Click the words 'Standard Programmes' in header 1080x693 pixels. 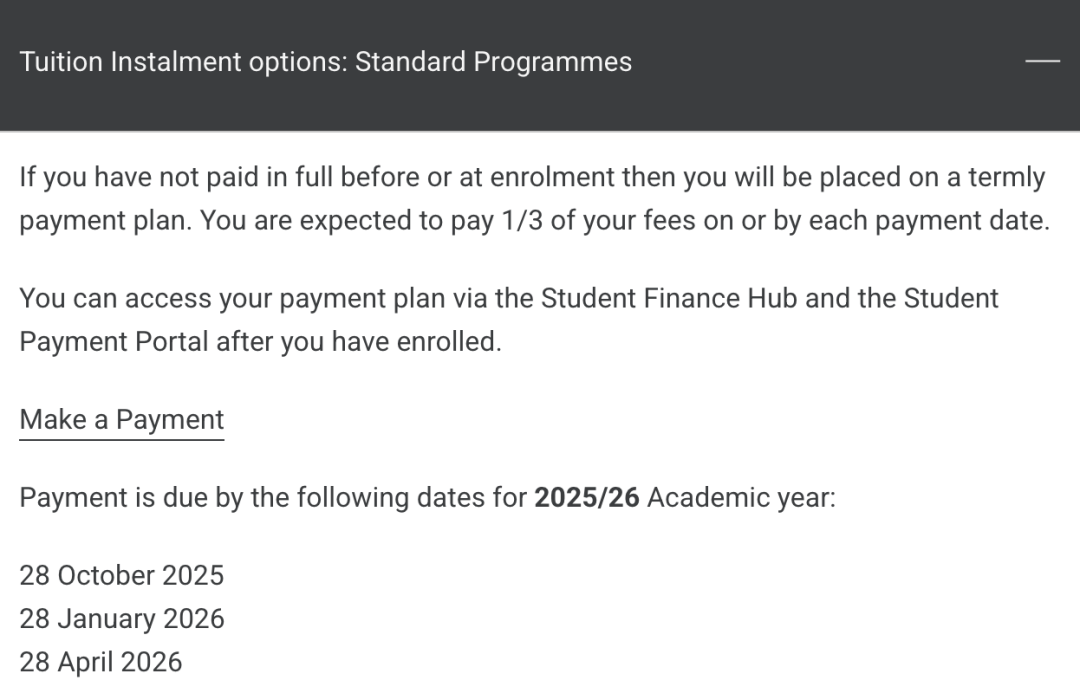493,62
